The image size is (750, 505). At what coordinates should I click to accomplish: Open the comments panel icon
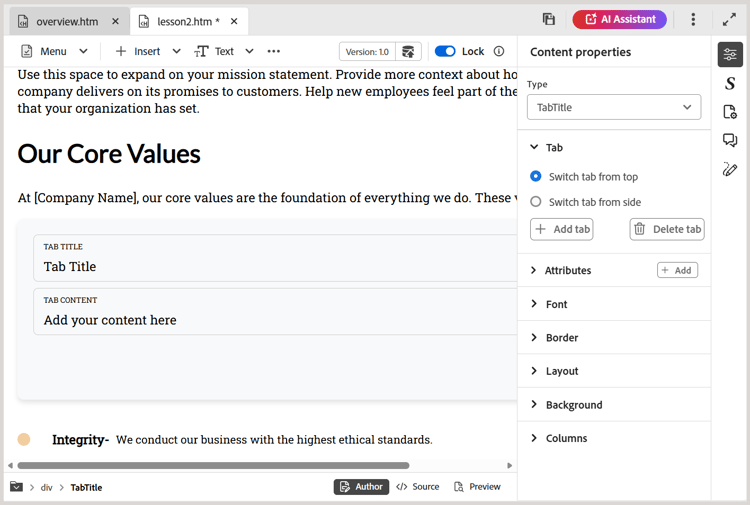[730, 141]
